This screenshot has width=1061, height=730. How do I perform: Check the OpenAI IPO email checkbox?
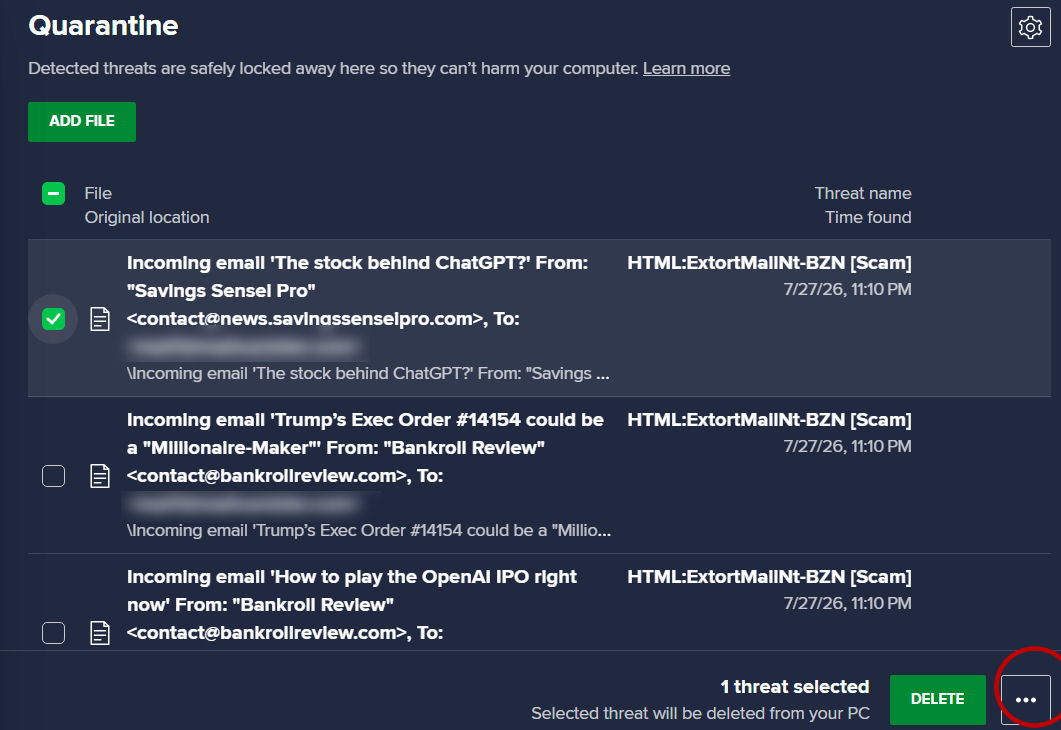[53, 633]
